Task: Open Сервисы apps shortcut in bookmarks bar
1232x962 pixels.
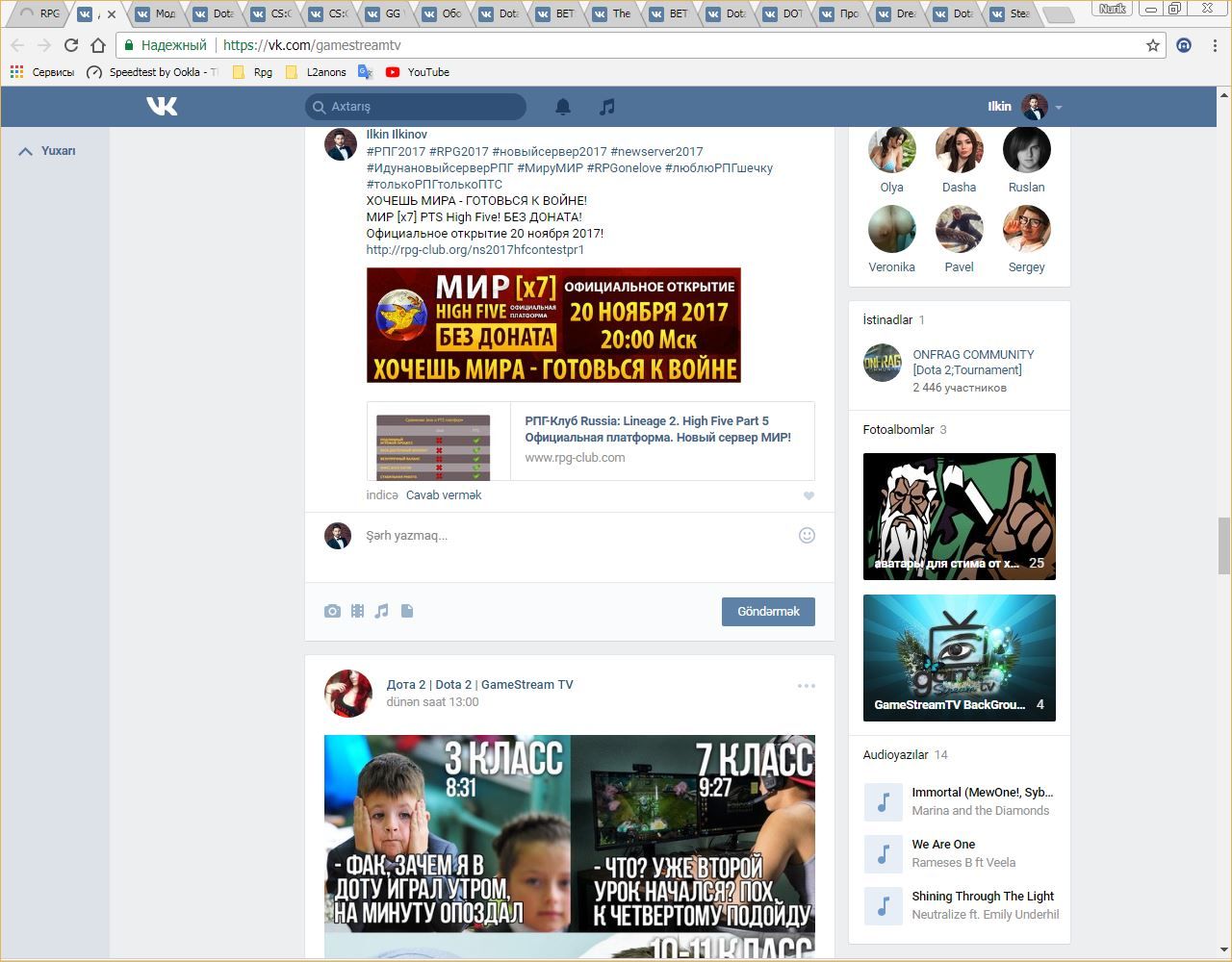Action: [x=41, y=72]
